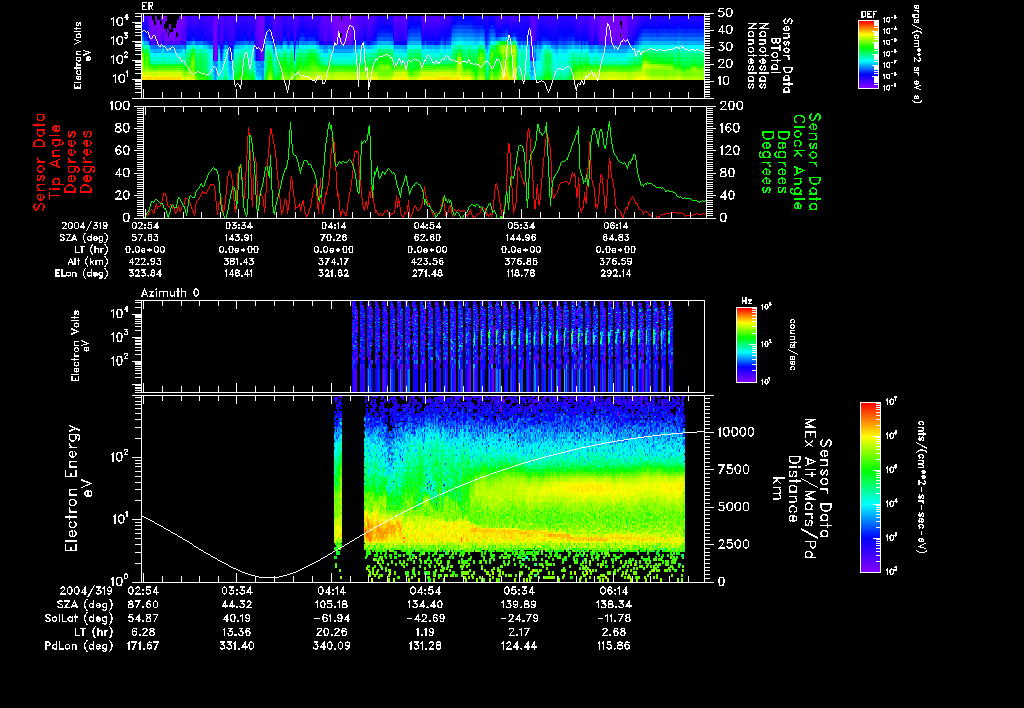Click the 10000 km distance tick label
This screenshot has height=708, width=1024.
(736, 432)
